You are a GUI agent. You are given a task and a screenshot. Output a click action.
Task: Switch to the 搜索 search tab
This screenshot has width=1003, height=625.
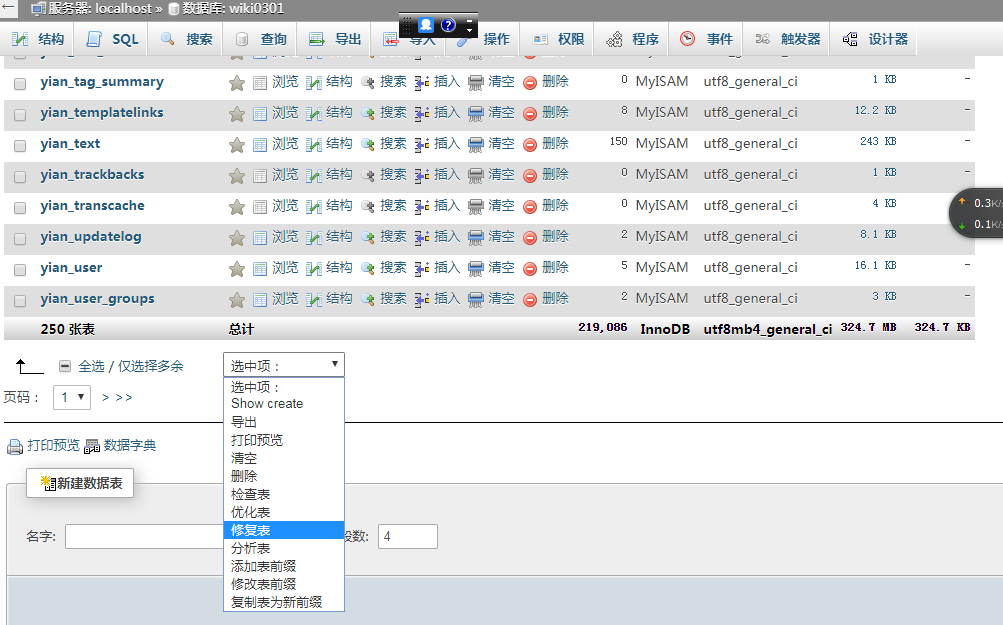tap(186, 39)
